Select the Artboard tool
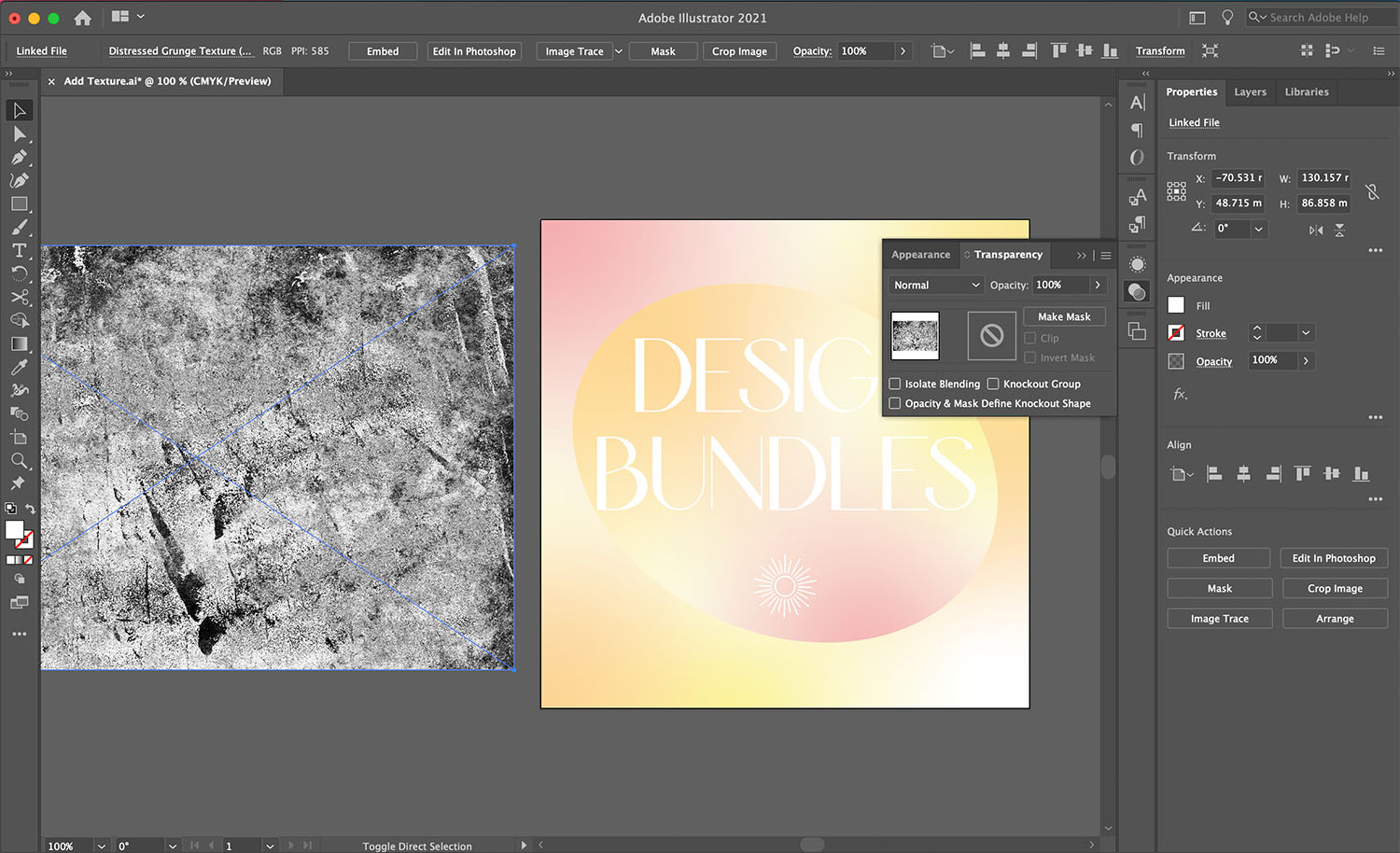 (19, 437)
